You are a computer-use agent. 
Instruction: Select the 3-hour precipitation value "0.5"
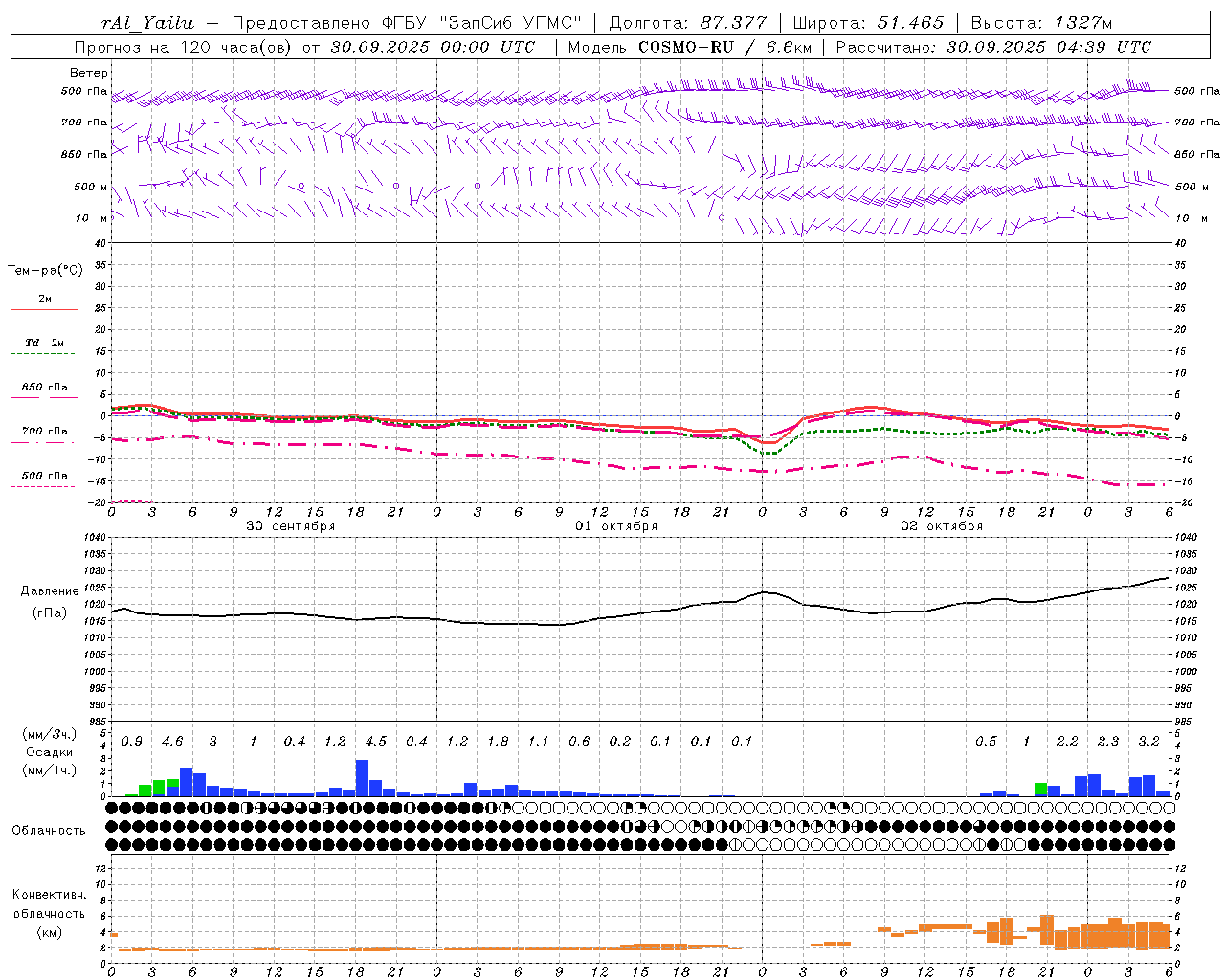986,742
